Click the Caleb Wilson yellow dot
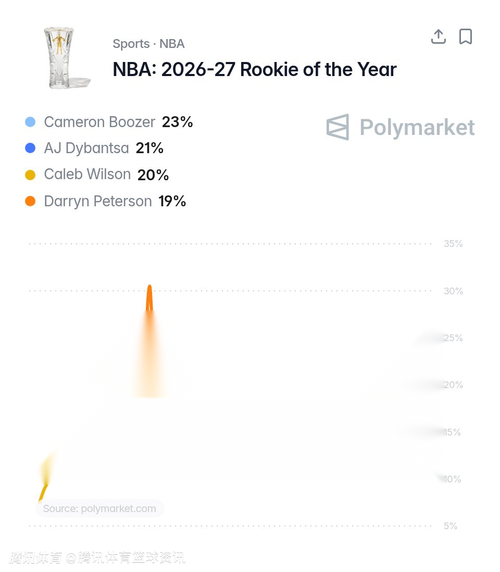Viewport: 500px width, 572px height. pyautogui.click(x=30, y=175)
